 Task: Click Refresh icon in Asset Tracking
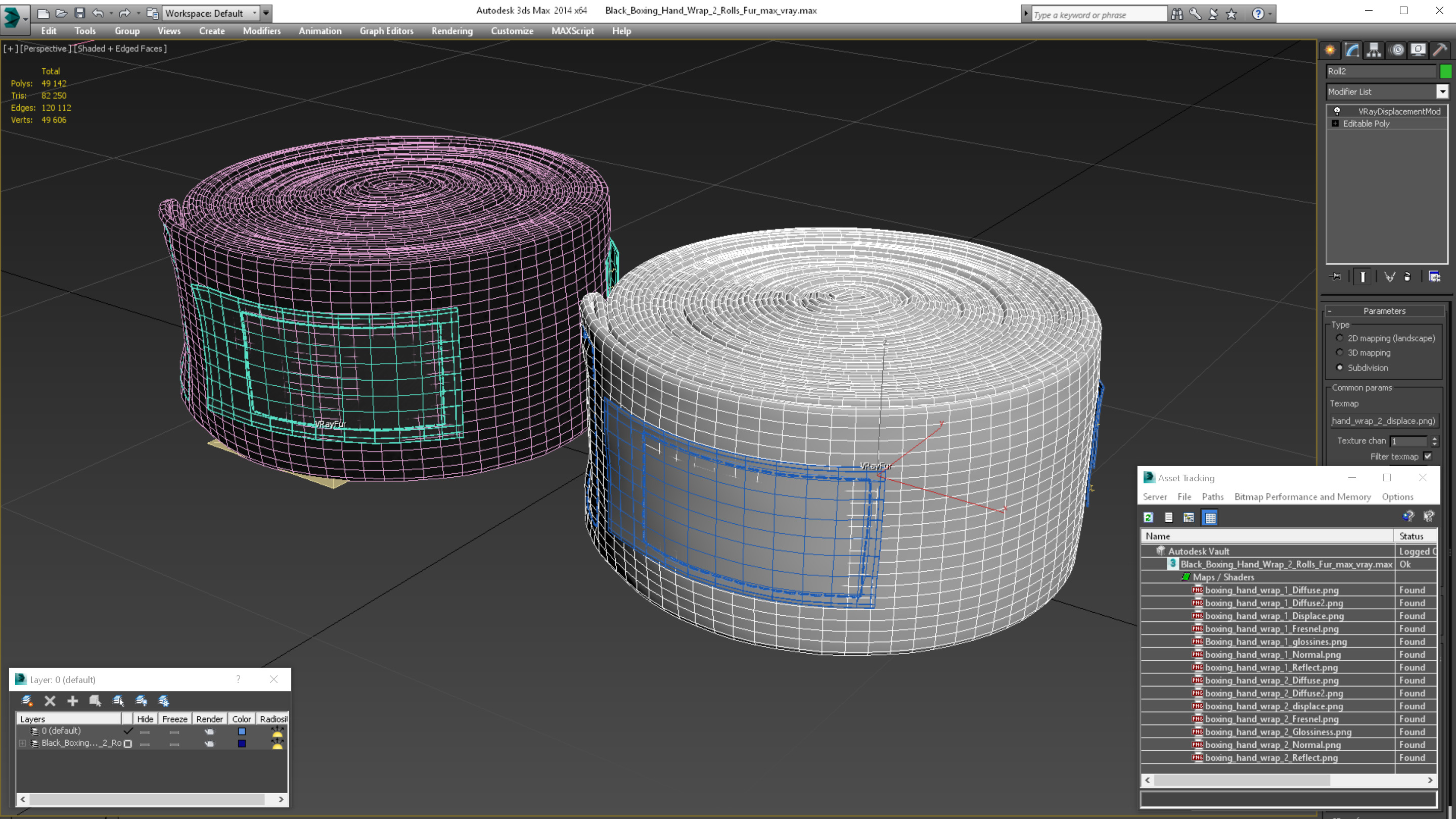pos(1149,517)
